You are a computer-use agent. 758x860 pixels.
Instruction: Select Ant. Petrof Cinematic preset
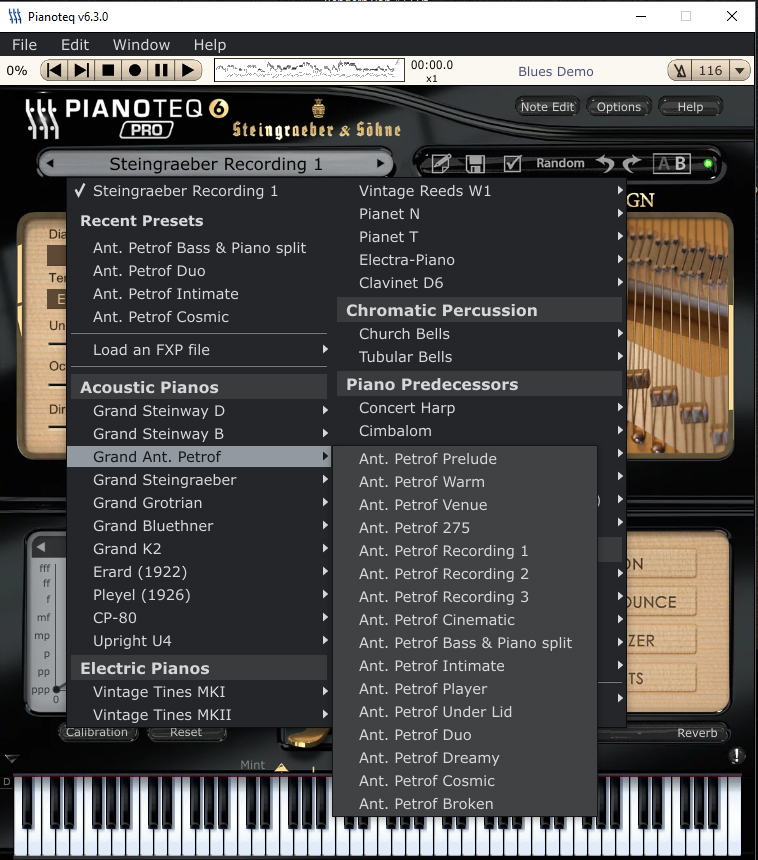[x=465, y=620]
